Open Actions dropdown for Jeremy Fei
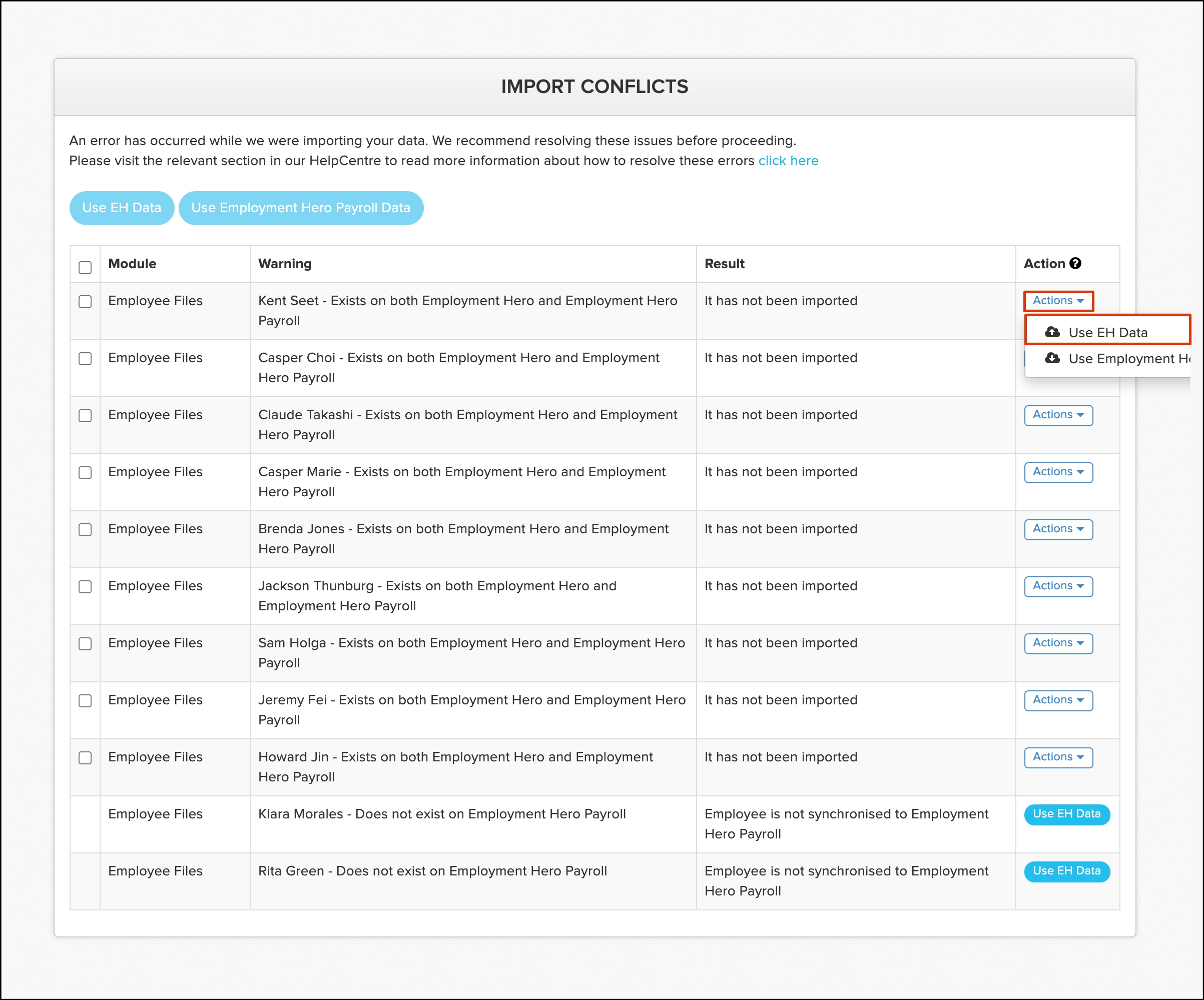The width and height of the screenshot is (1204, 1000). tap(1058, 700)
